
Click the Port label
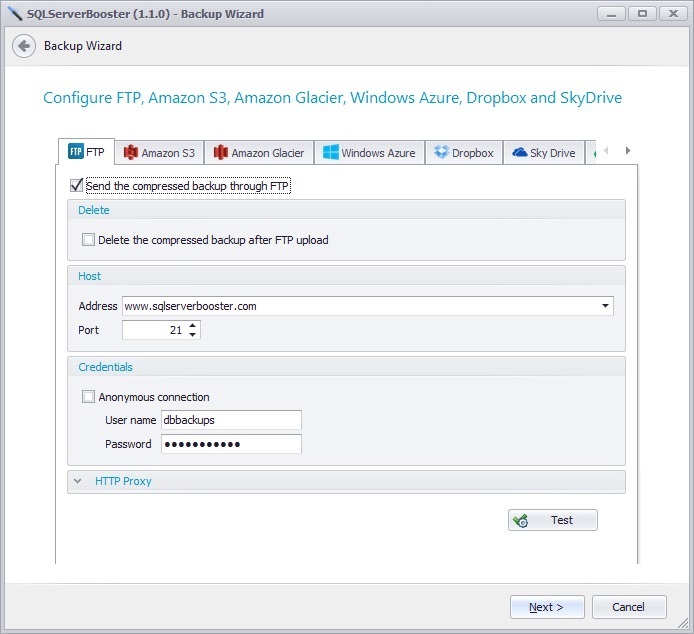89,330
